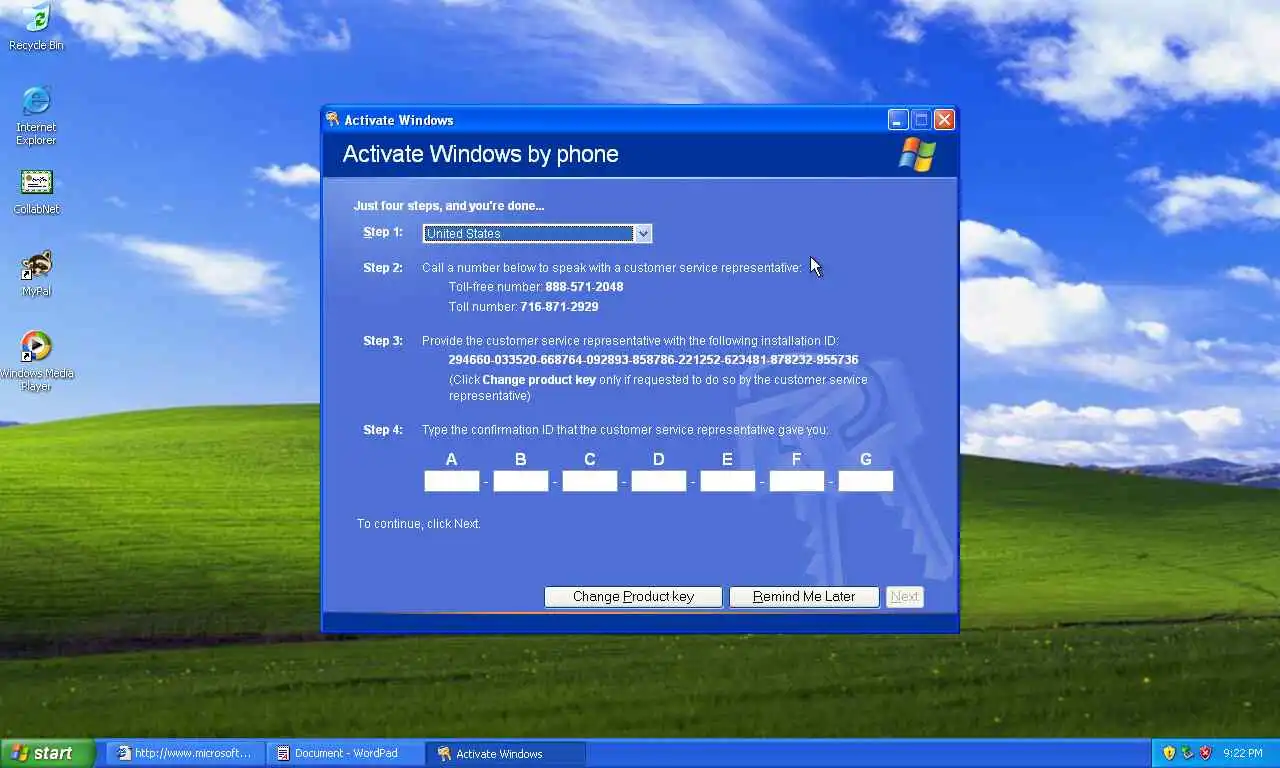Click the disabled maximize button of Activate Windows

coord(921,120)
